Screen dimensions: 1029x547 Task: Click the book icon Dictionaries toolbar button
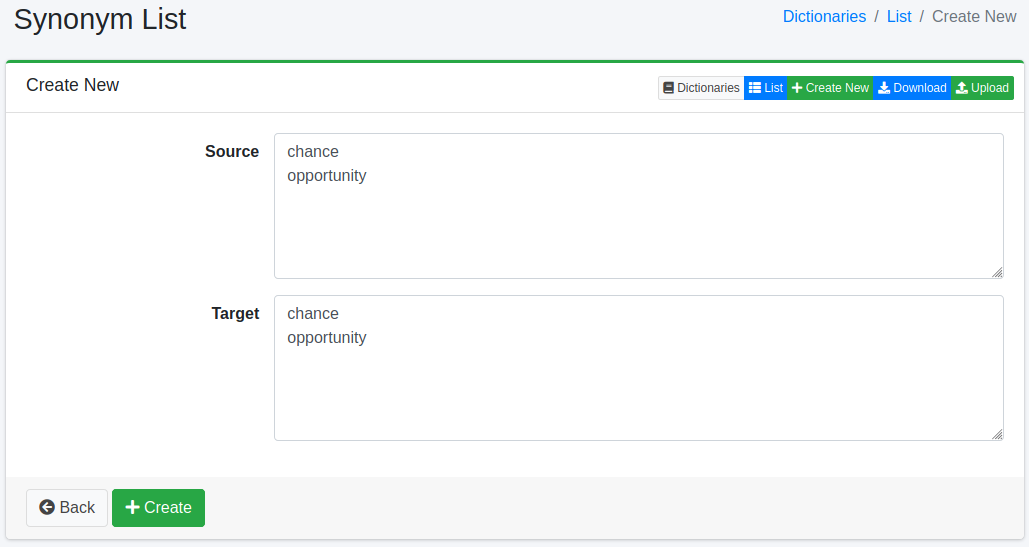(x=701, y=88)
